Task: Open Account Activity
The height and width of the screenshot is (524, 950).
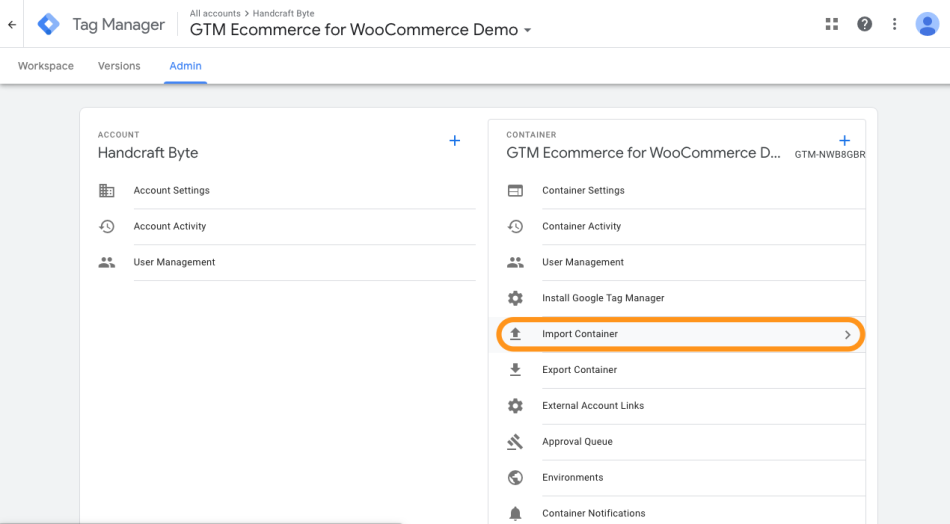Action: (x=170, y=227)
